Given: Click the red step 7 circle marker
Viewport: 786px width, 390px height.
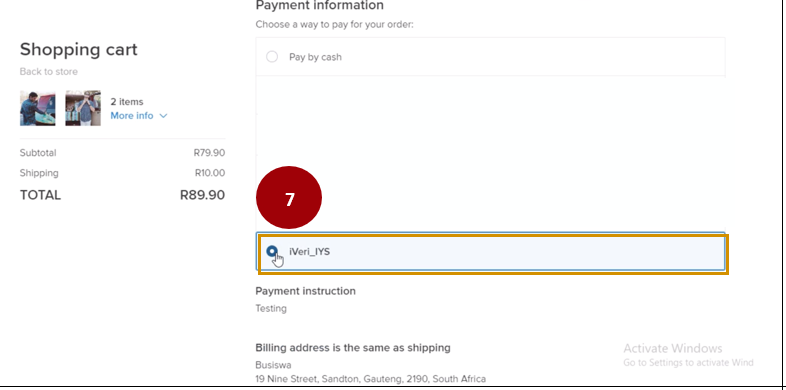Looking at the screenshot, I should coord(289,198).
